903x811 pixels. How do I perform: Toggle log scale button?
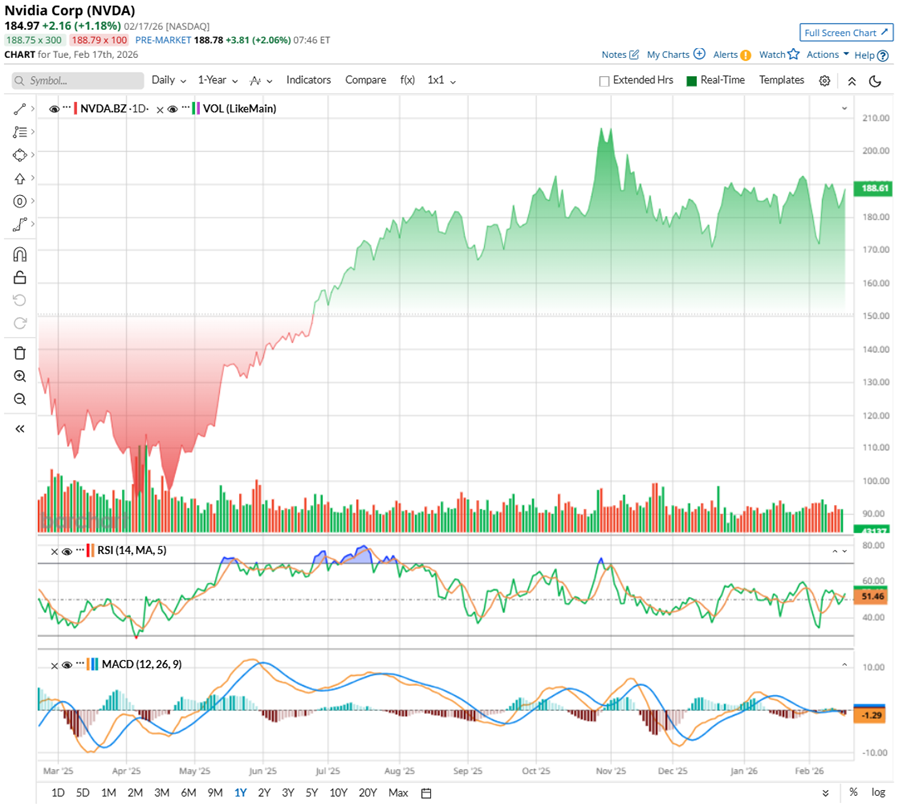click(x=878, y=793)
